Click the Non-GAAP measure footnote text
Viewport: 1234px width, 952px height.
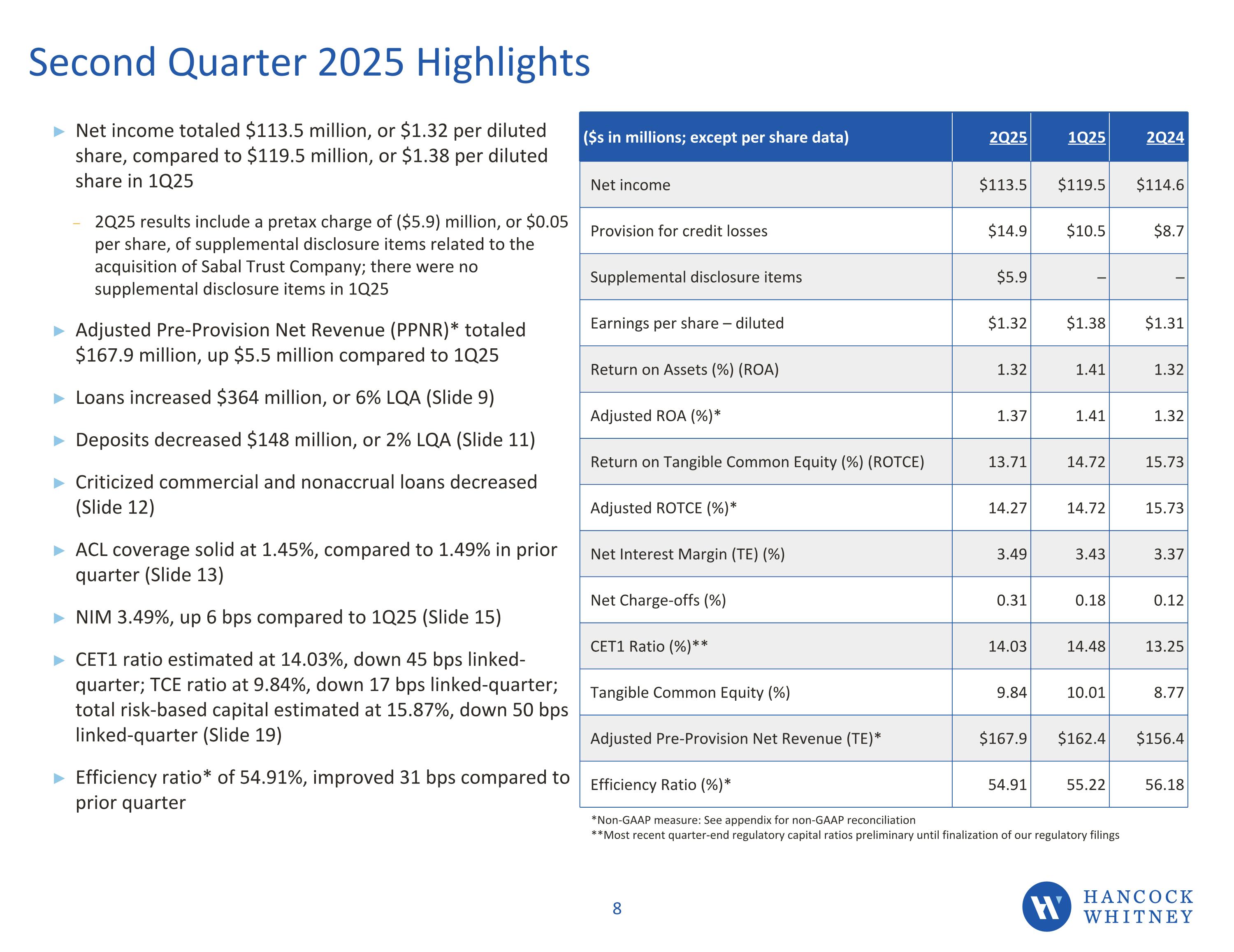point(753,820)
